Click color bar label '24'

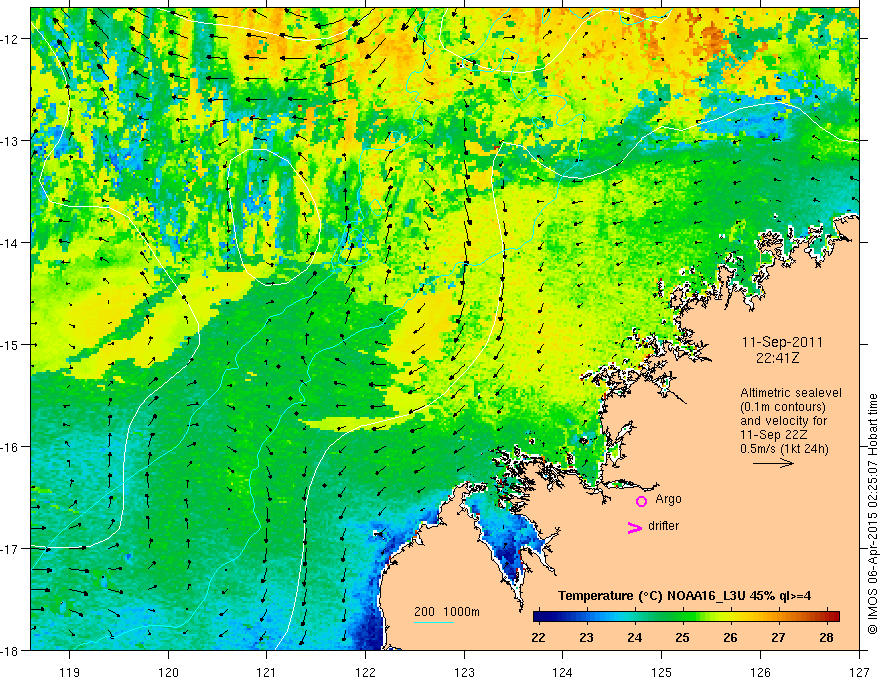point(635,637)
